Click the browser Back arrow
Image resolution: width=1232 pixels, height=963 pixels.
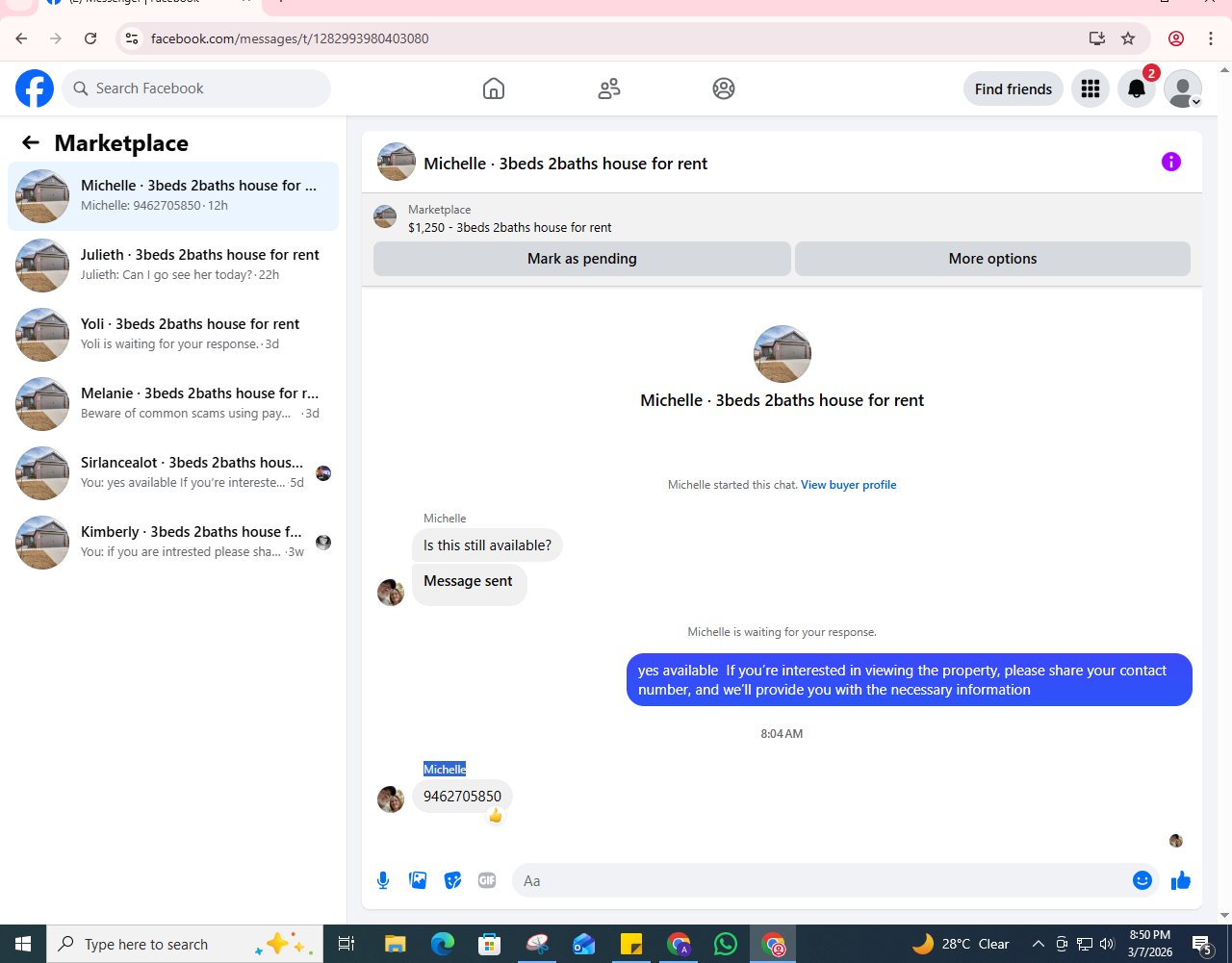(21, 38)
